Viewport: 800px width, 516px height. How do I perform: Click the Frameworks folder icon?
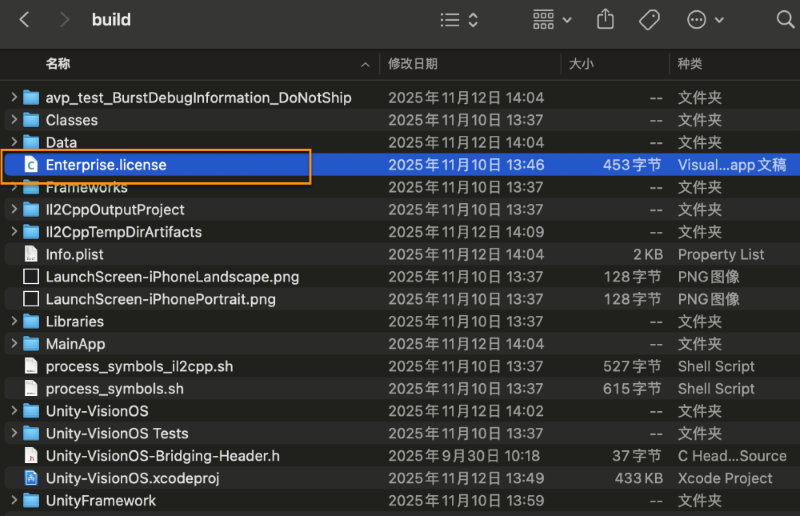click(x=31, y=187)
